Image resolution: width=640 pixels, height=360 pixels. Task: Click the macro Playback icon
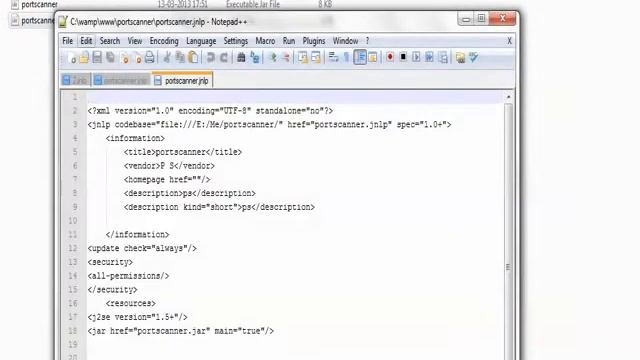tap(416, 58)
